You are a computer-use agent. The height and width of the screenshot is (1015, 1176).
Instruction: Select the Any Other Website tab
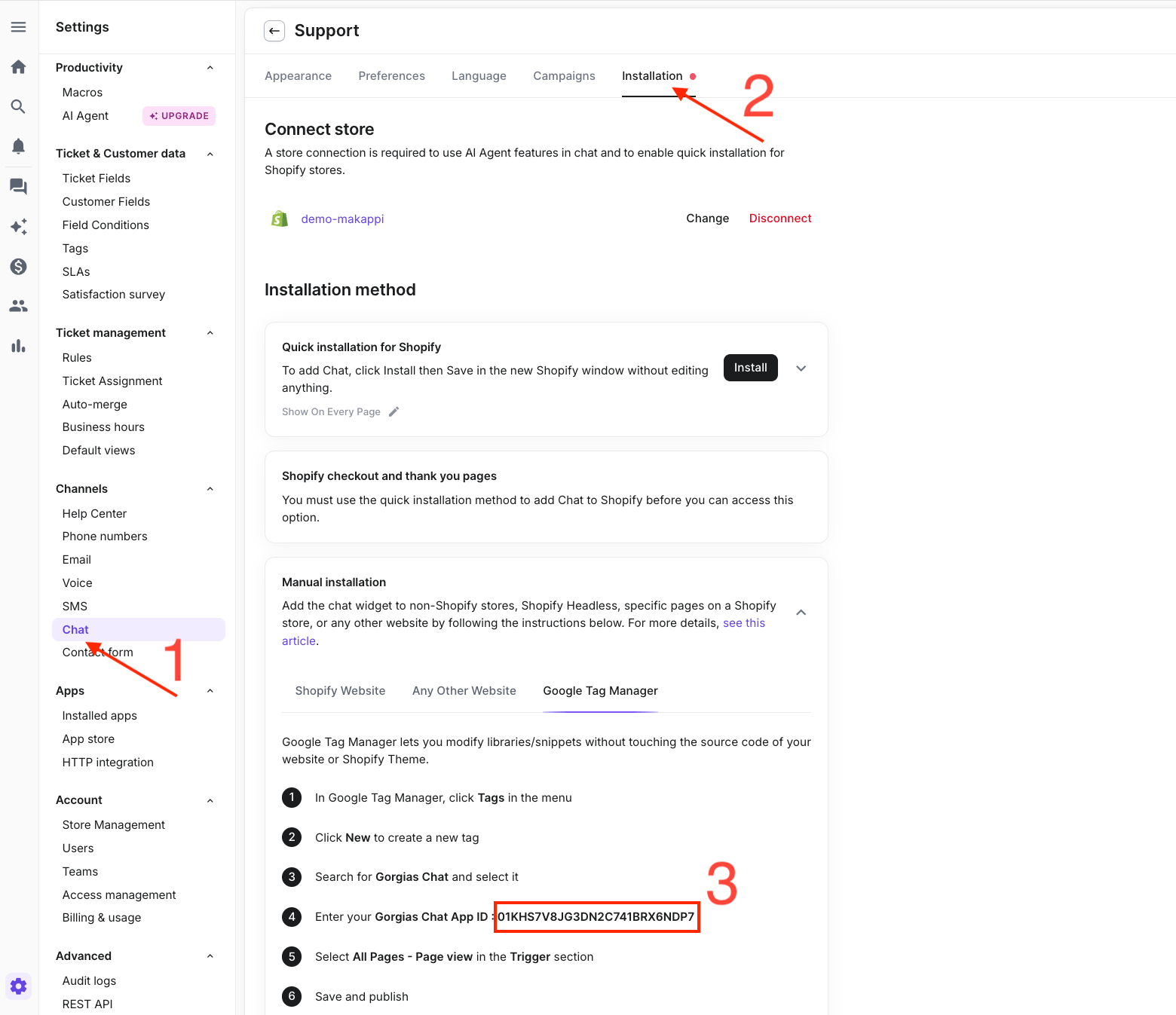tap(464, 691)
